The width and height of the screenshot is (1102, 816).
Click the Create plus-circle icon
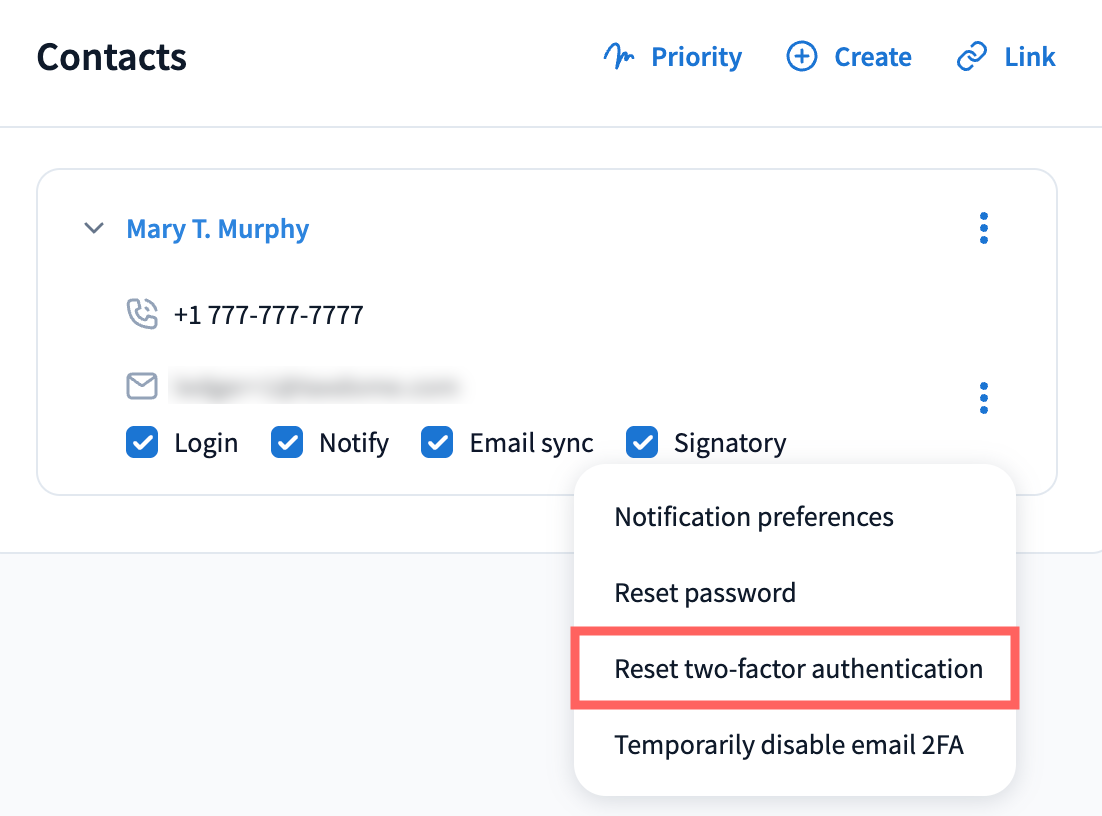(802, 57)
